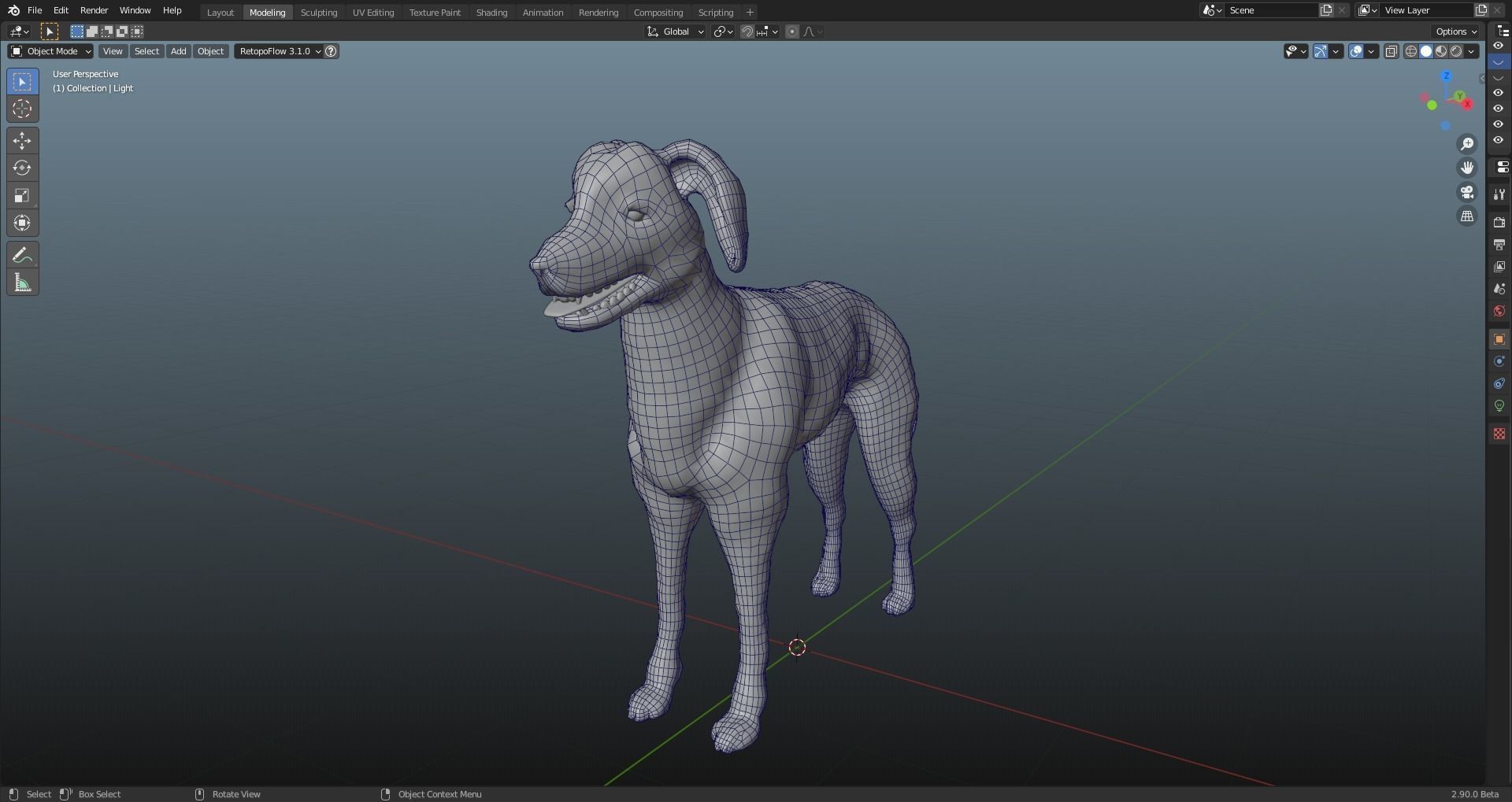This screenshot has width=1512, height=802.
Task: Set selection mode to new selection
Action: tap(76, 31)
